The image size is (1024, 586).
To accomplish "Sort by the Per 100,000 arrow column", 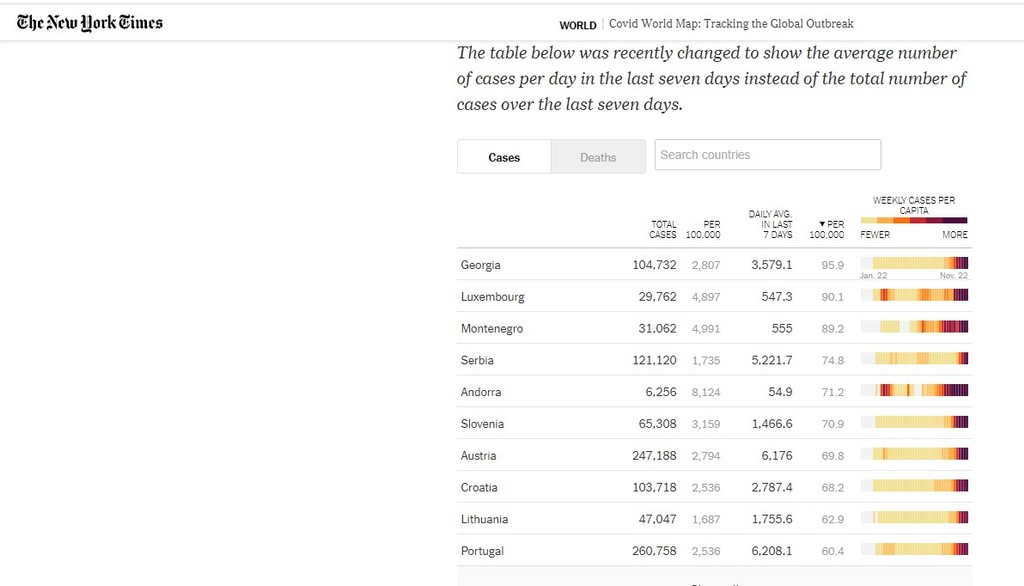I will coord(827,229).
